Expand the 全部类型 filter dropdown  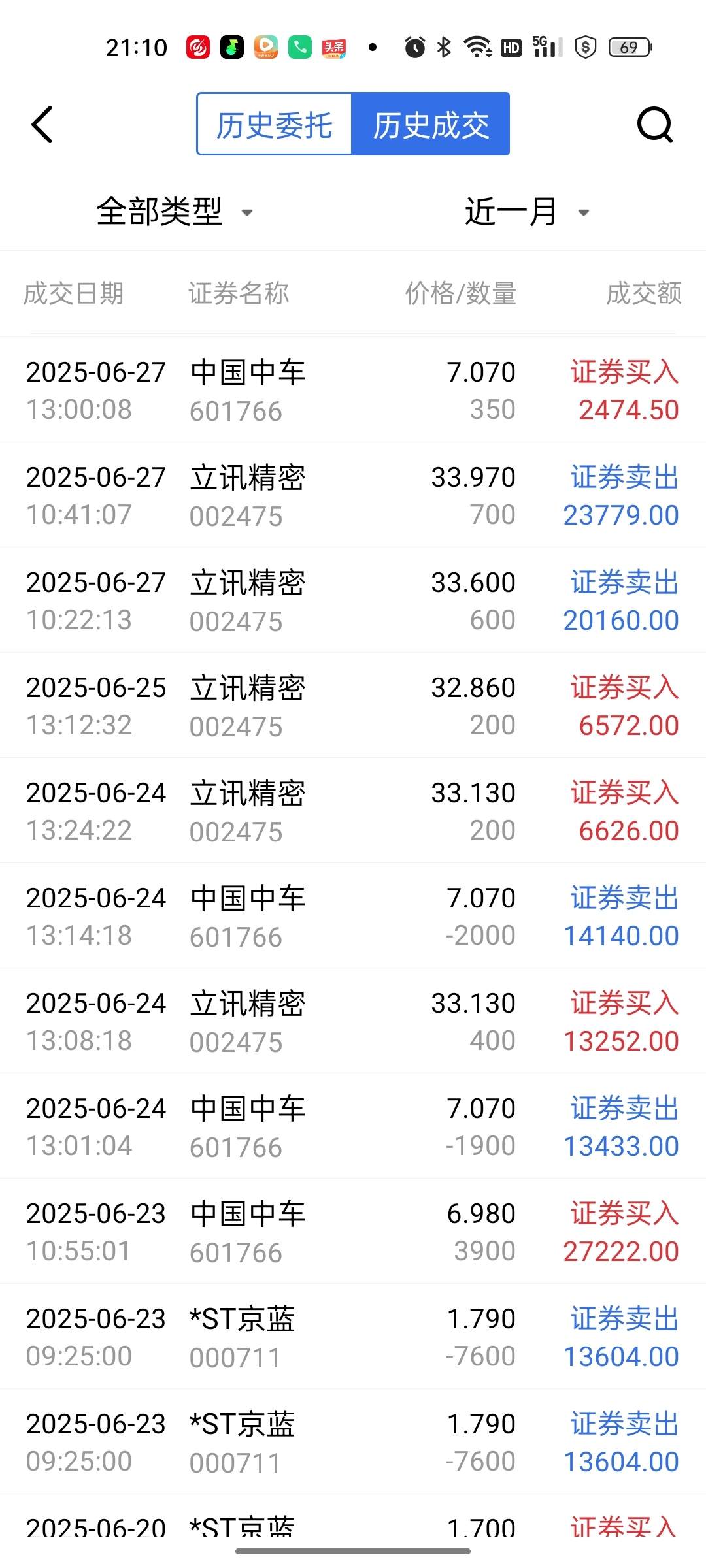(x=174, y=212)
